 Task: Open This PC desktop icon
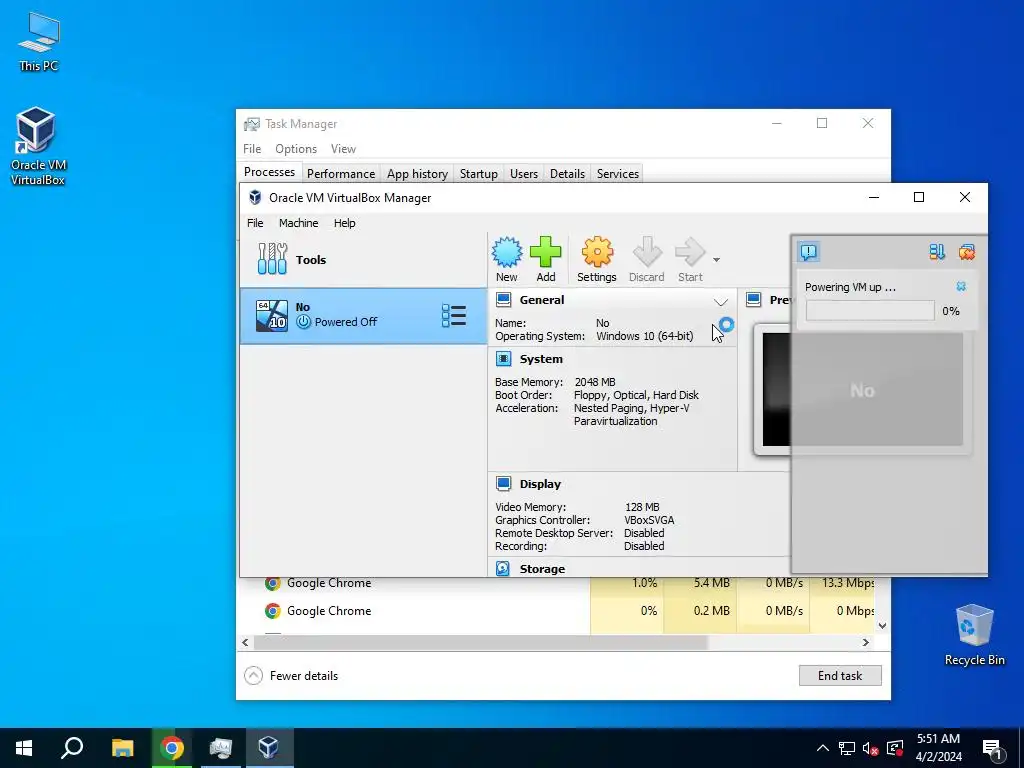39,42
